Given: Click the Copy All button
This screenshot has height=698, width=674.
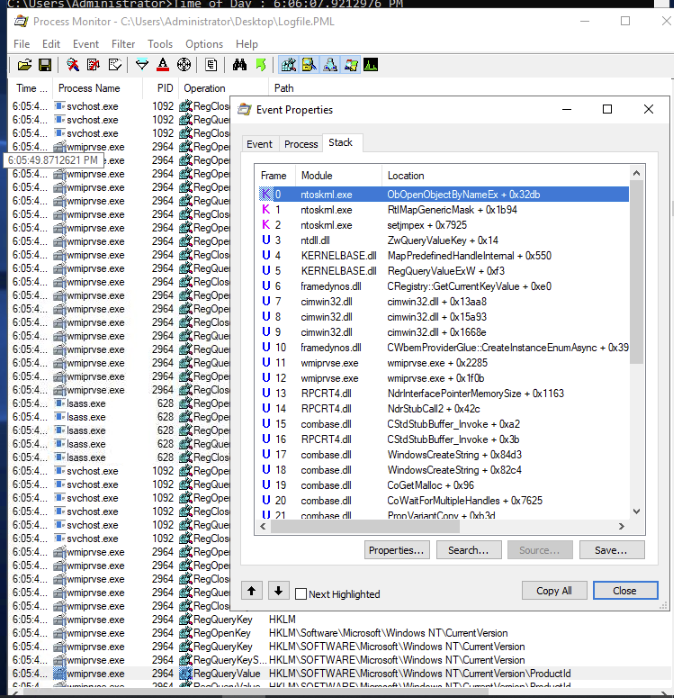Looking at the screenshot, I should tap(554, 591).
